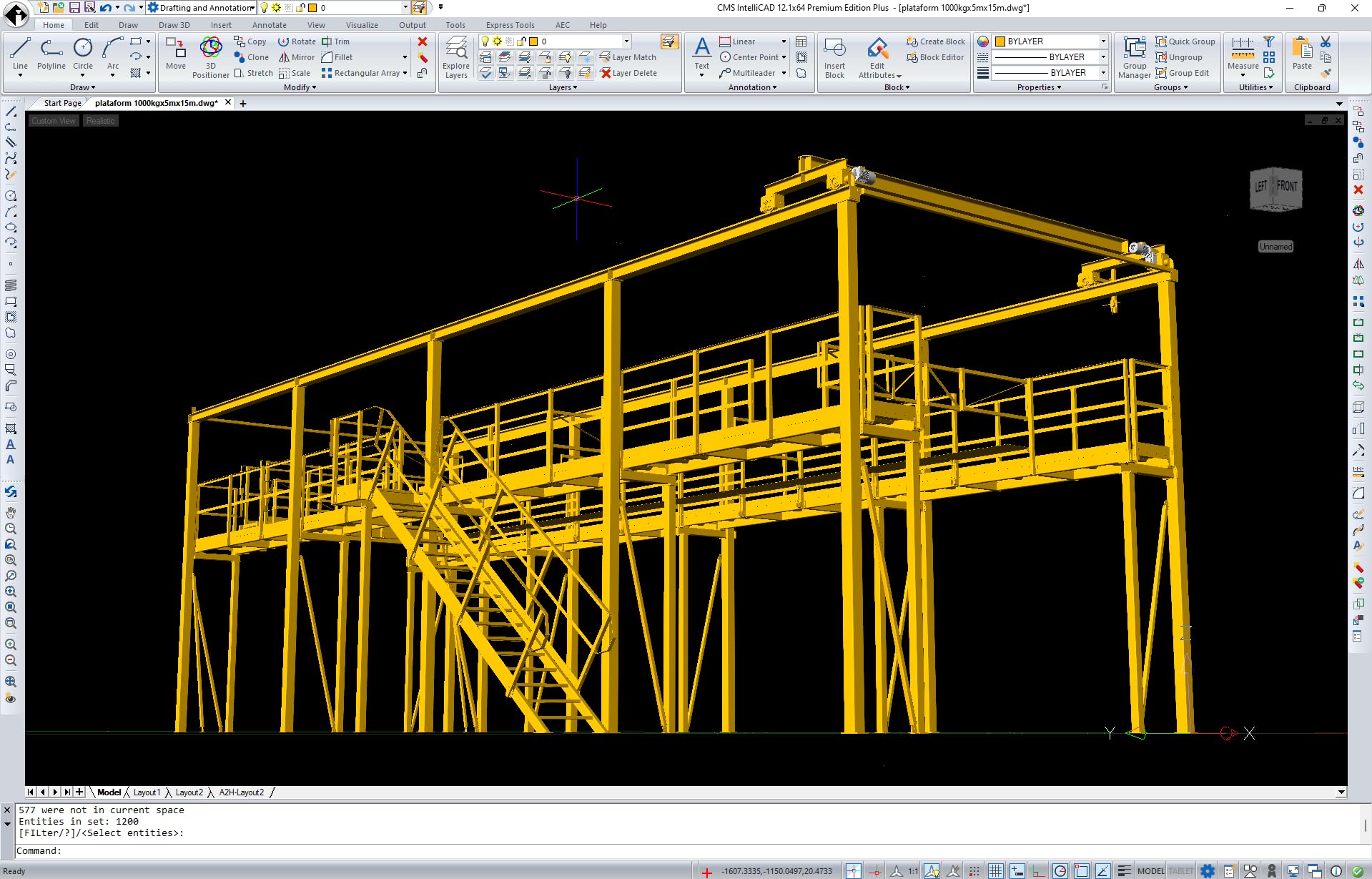Toggle entity snap tracking in status bar

point(1102,870)
